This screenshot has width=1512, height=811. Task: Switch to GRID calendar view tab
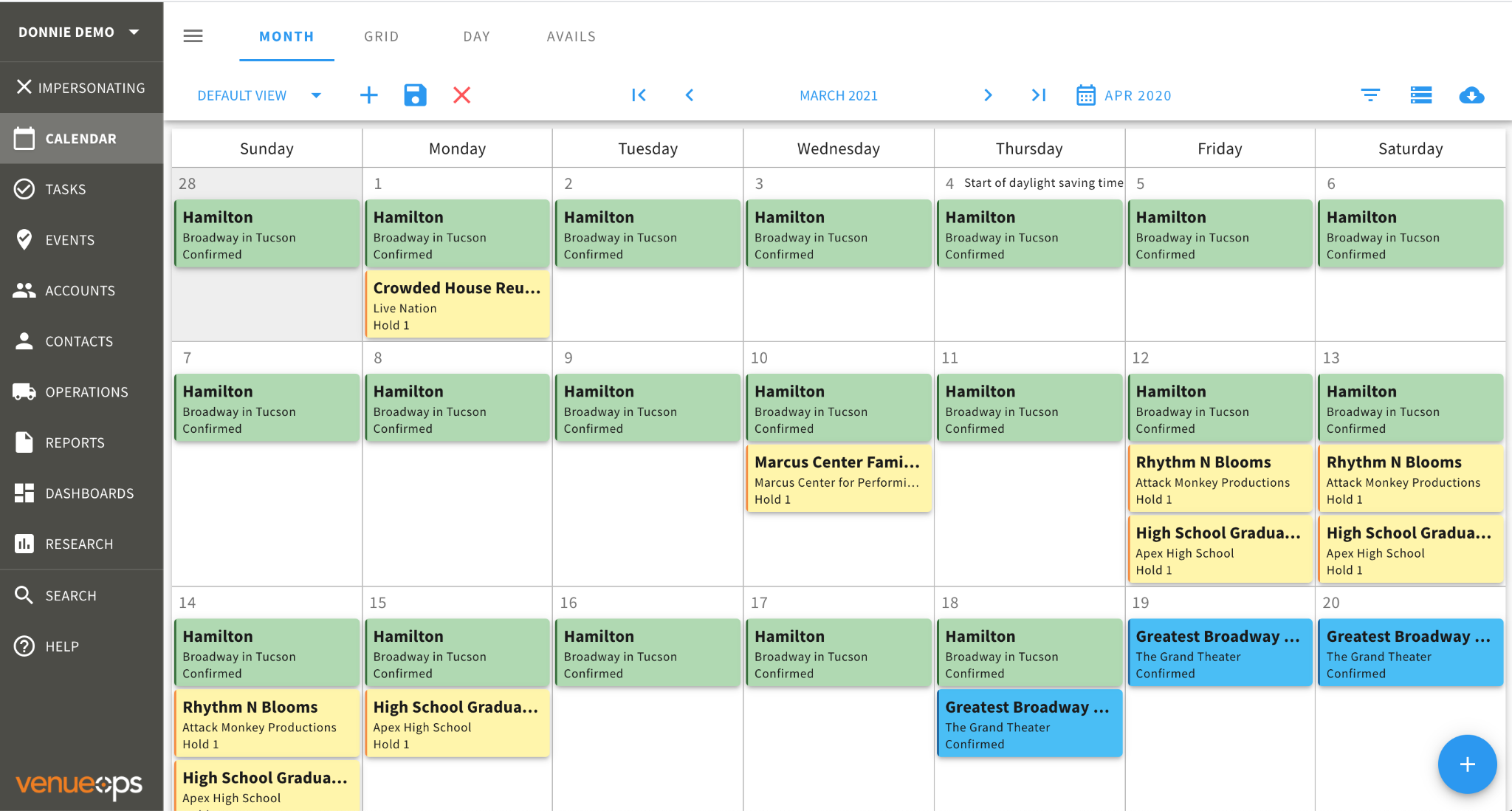pos(380,36)
